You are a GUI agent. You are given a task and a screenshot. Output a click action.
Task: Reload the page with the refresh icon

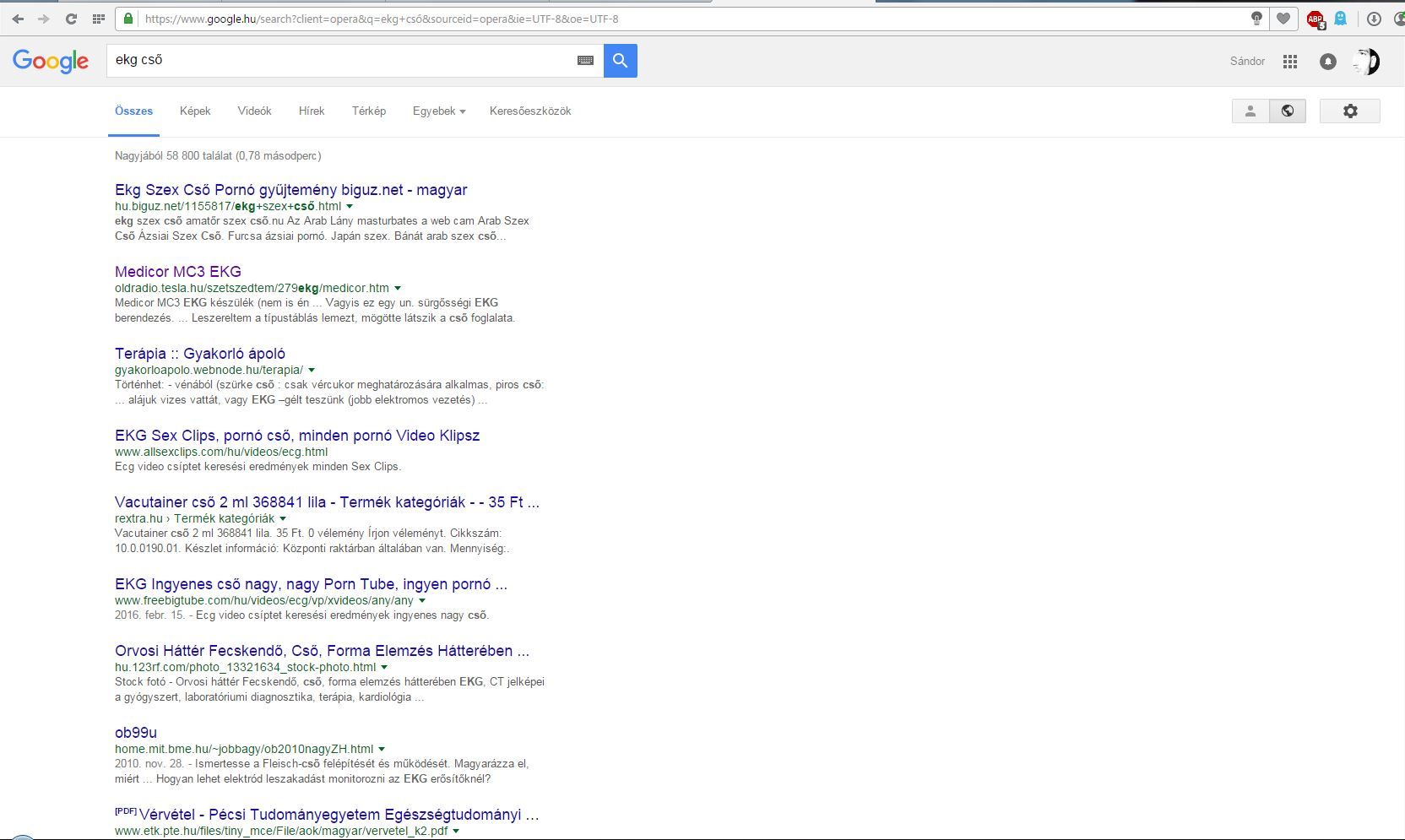[x=71, y=19]
